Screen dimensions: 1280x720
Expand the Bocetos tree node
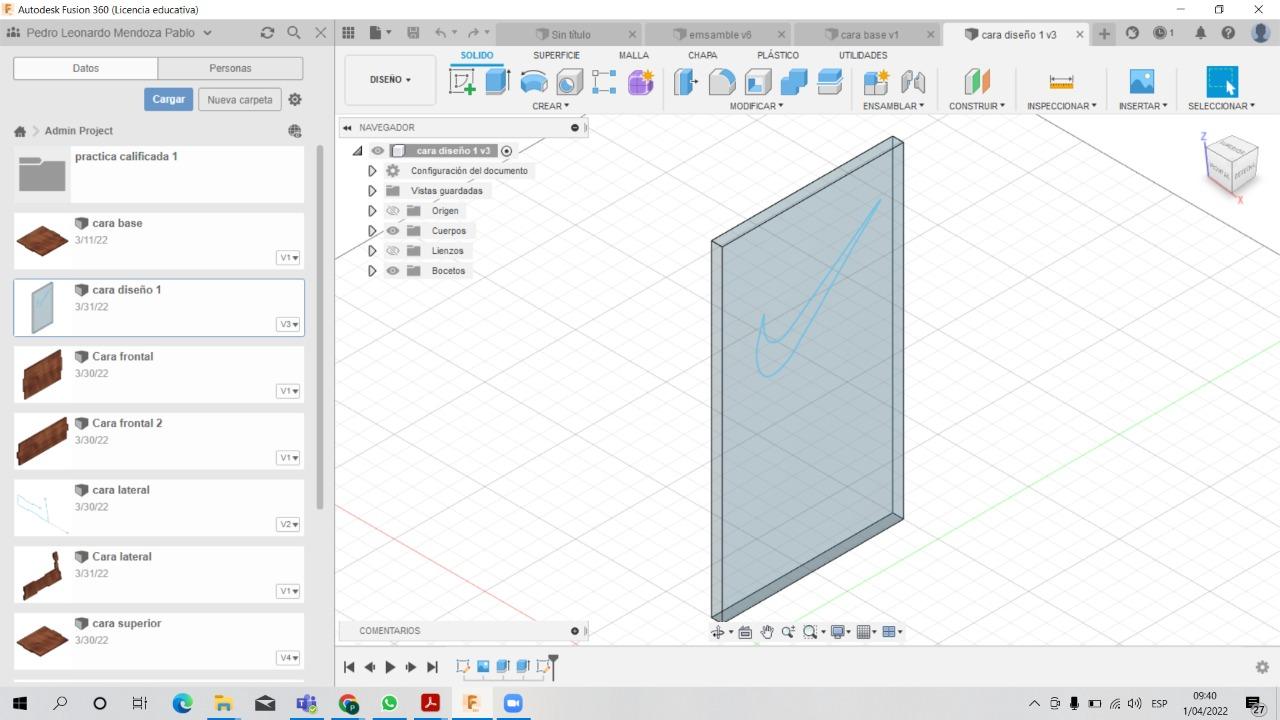(372, 271)
